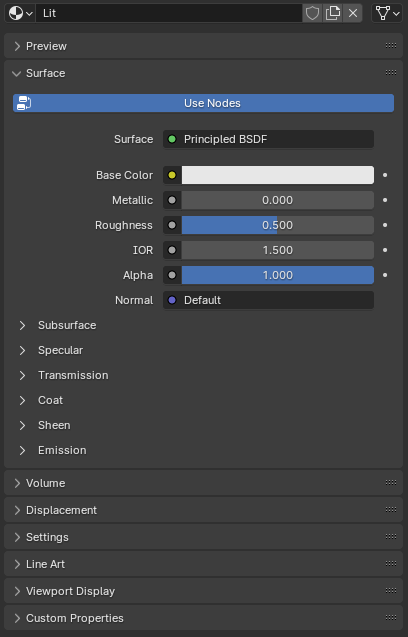408x637 pixels.
Task: Toggle the Use Nodes button
Action: pos(203,103)
